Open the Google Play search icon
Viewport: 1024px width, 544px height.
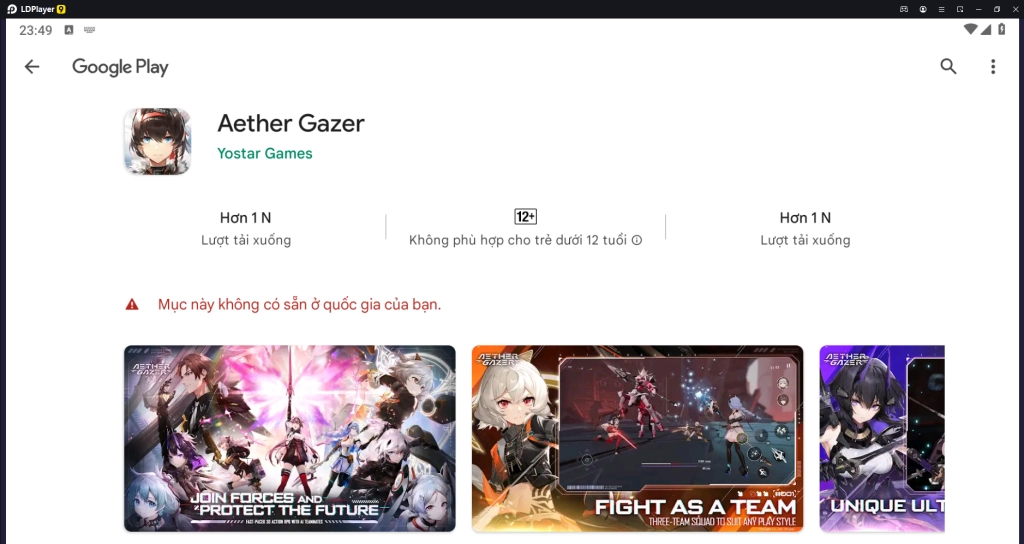coord(948,66)
